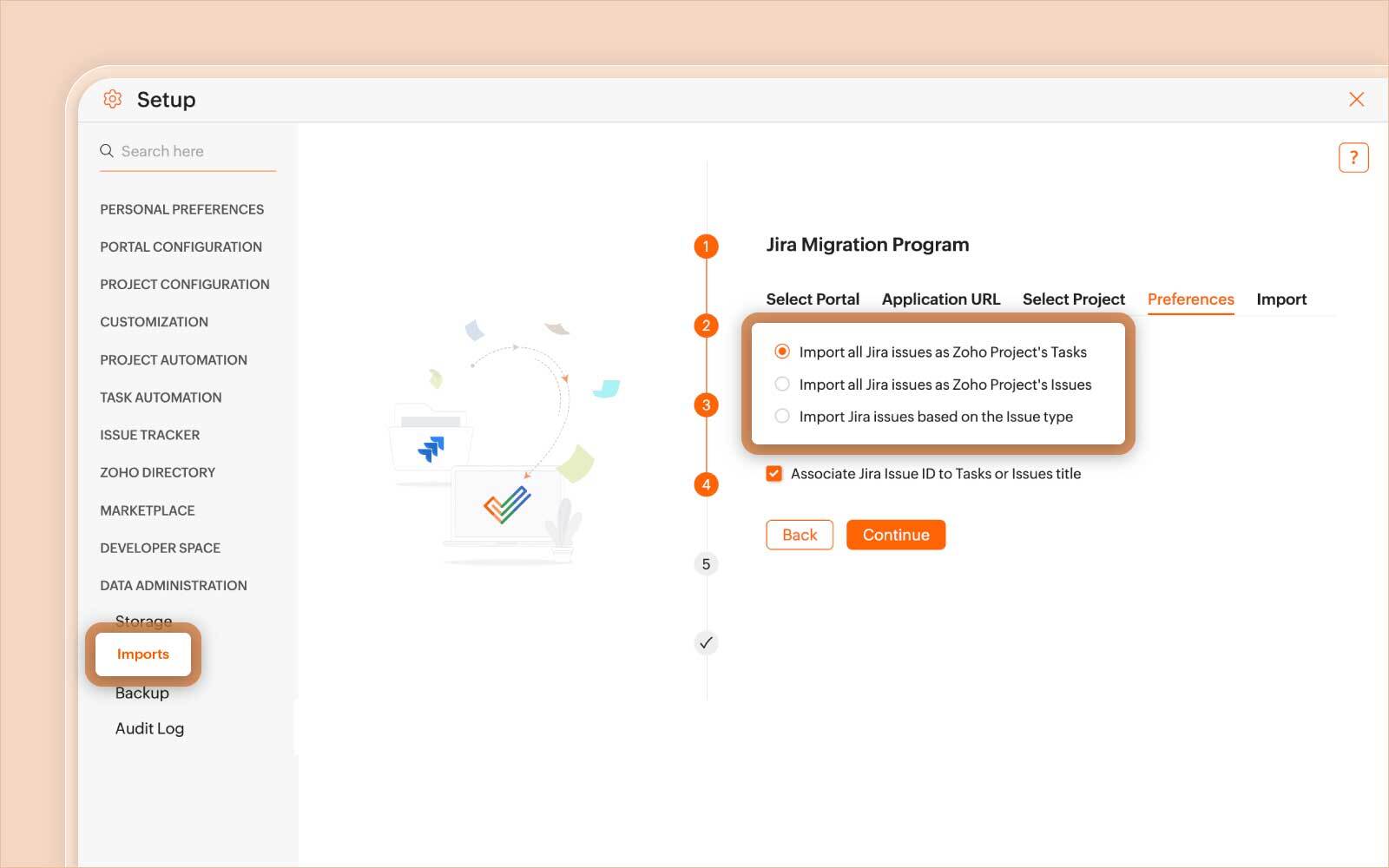Open Audit Log in the sidebar

coord(149,728)
